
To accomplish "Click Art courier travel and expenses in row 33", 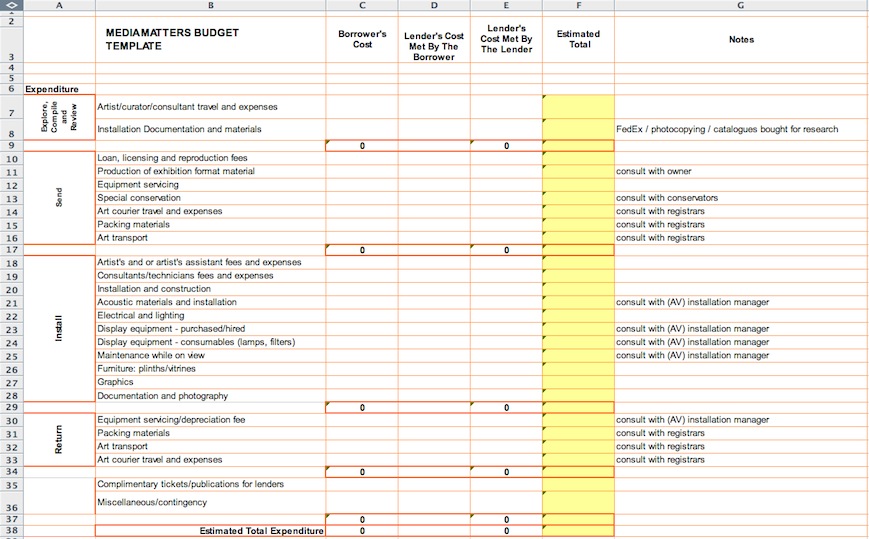I will tap(211, 459).
